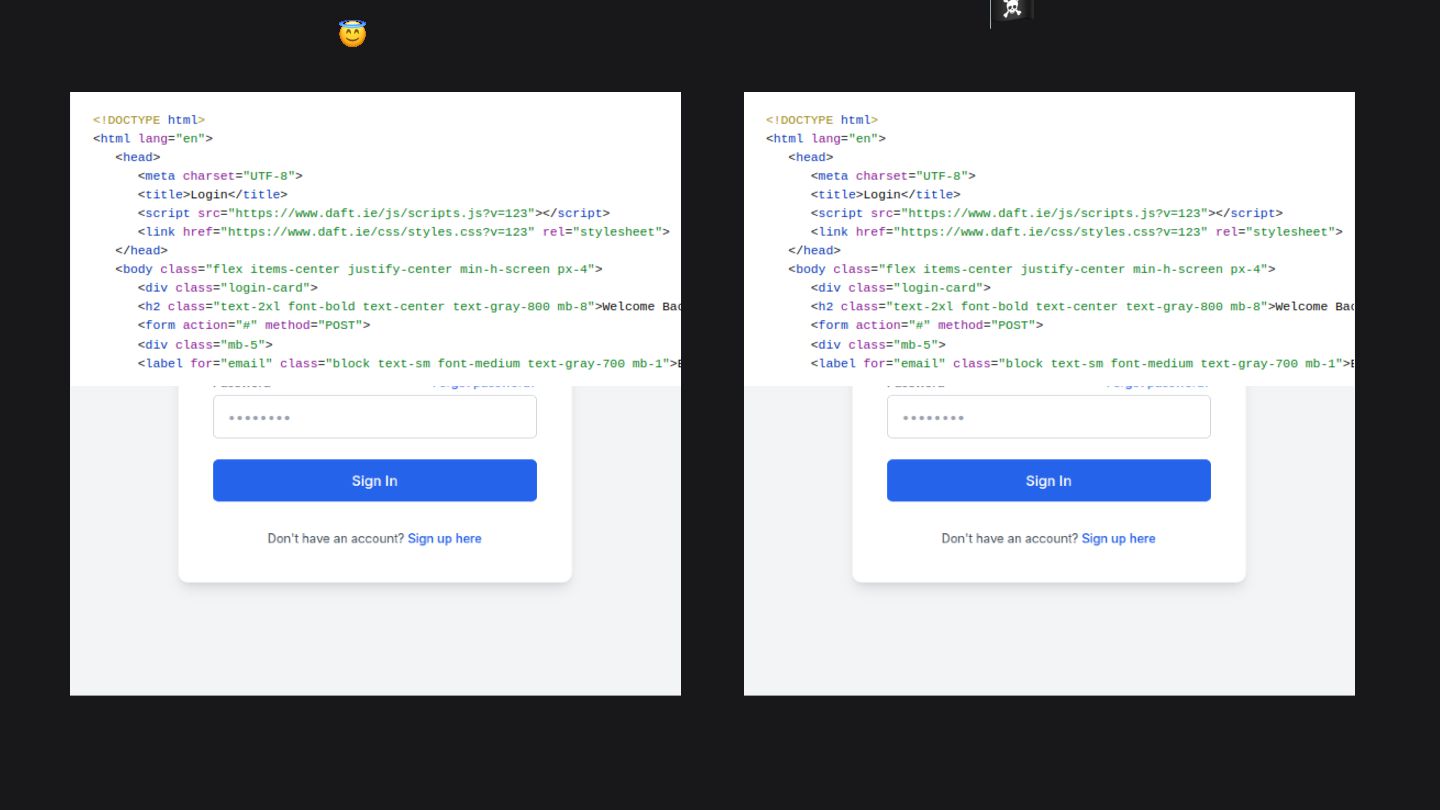
Task: Click the mb-5 div line in angel-emoji code
Action: (x=205, y=344)
